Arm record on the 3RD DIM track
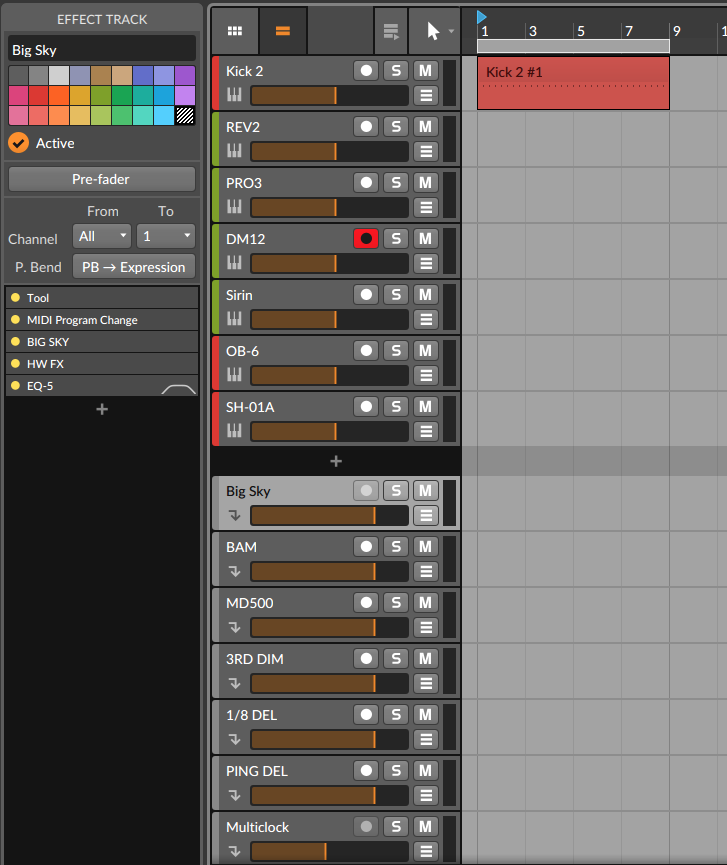727x865 pixels. pyautogui.click(x=366, y=659)
